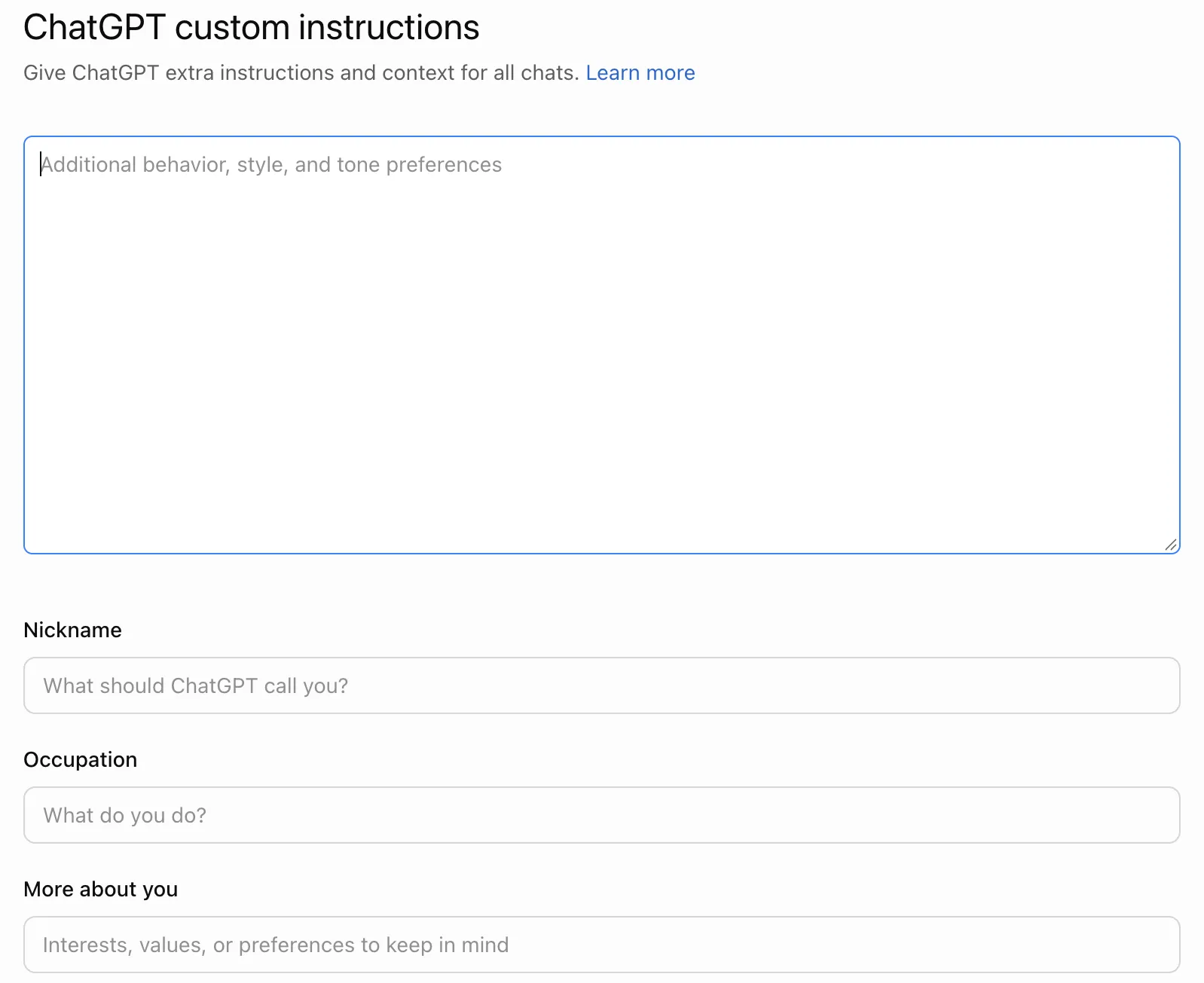Click the 'ChatGPT custom instructions' heading
This screenshot has height=983, width=1204.
252,28
